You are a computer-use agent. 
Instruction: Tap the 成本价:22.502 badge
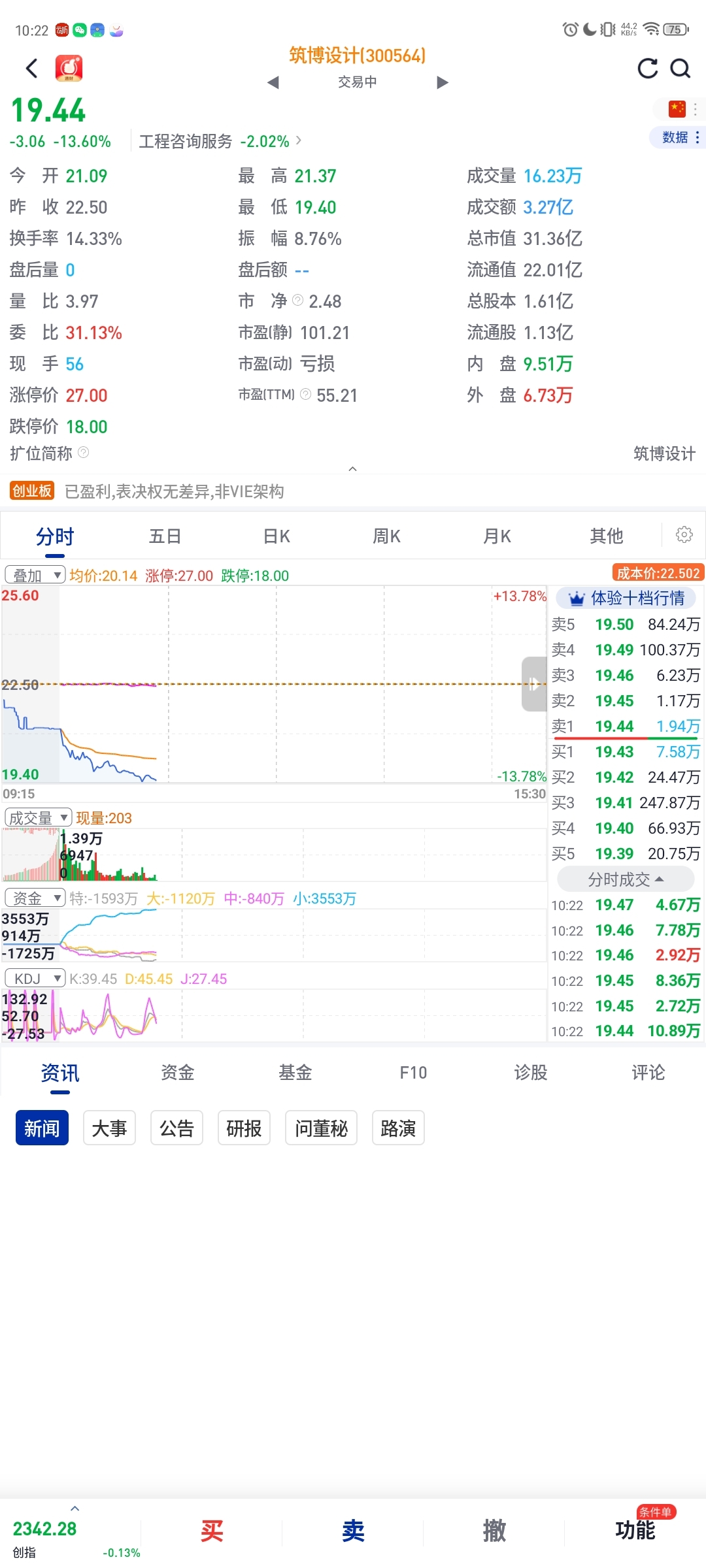click(658, 573)
